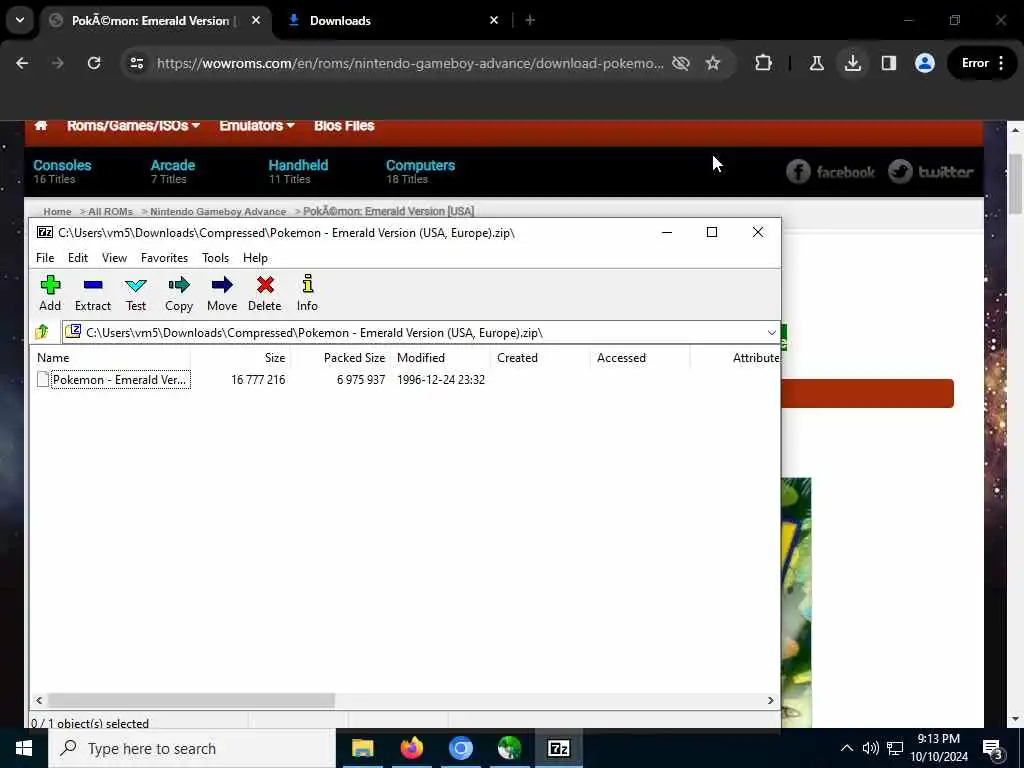Viewport: 1024px width, 768px height.
Task: Open the Help menu in 7-Zip
Action: pyautogui.click(x=255, y=258)
